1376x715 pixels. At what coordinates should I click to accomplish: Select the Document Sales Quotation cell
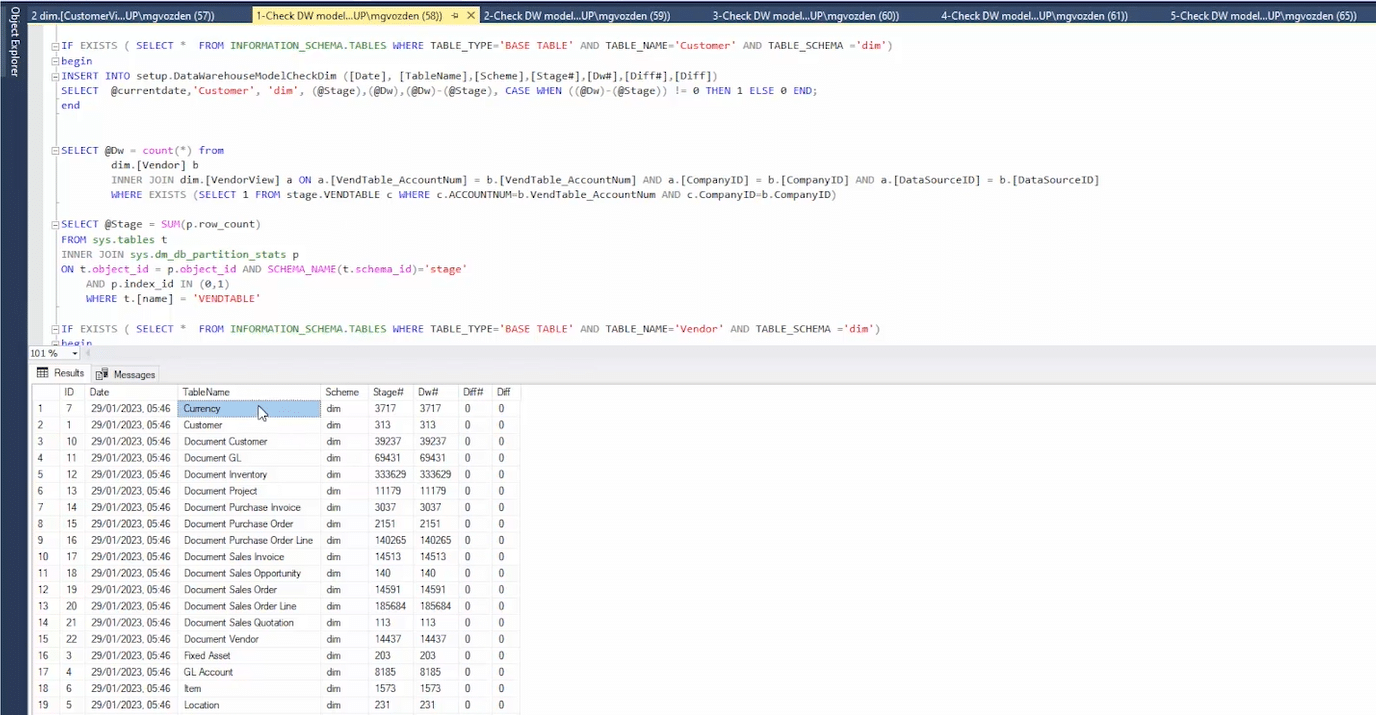point(250,623)
